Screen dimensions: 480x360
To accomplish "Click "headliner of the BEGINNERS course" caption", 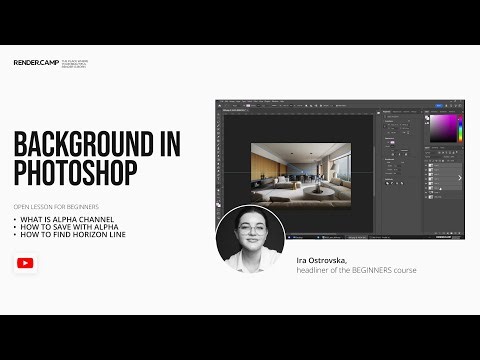I will tap(356, 270).
